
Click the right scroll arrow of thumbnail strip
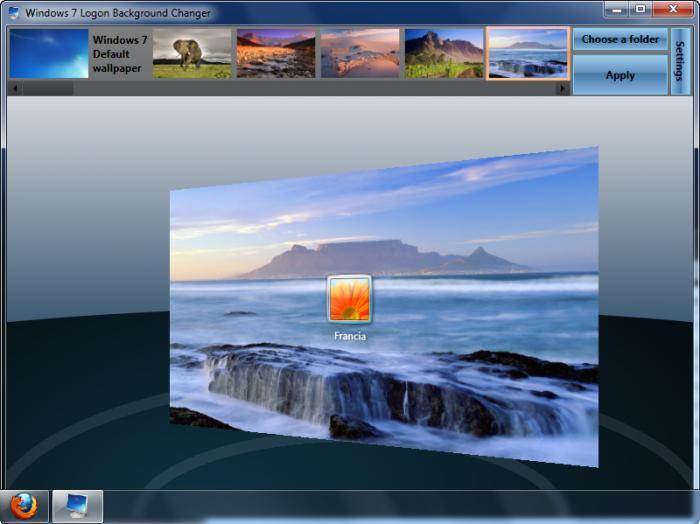562,88
